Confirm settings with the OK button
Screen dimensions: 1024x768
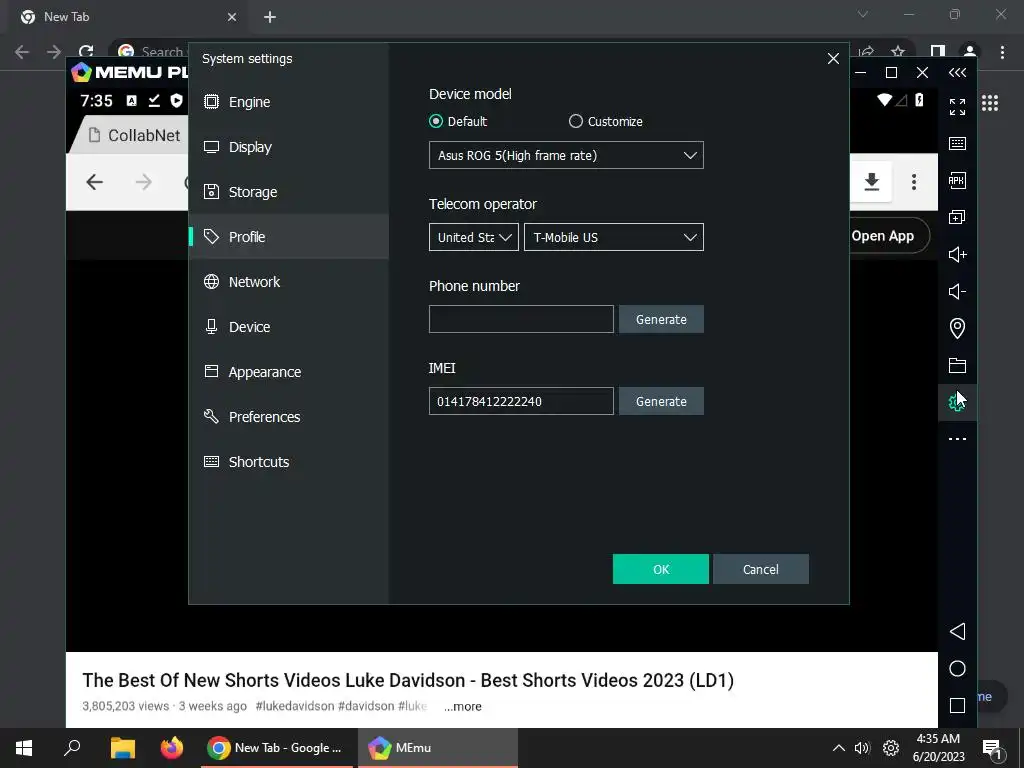pos(660,569)
